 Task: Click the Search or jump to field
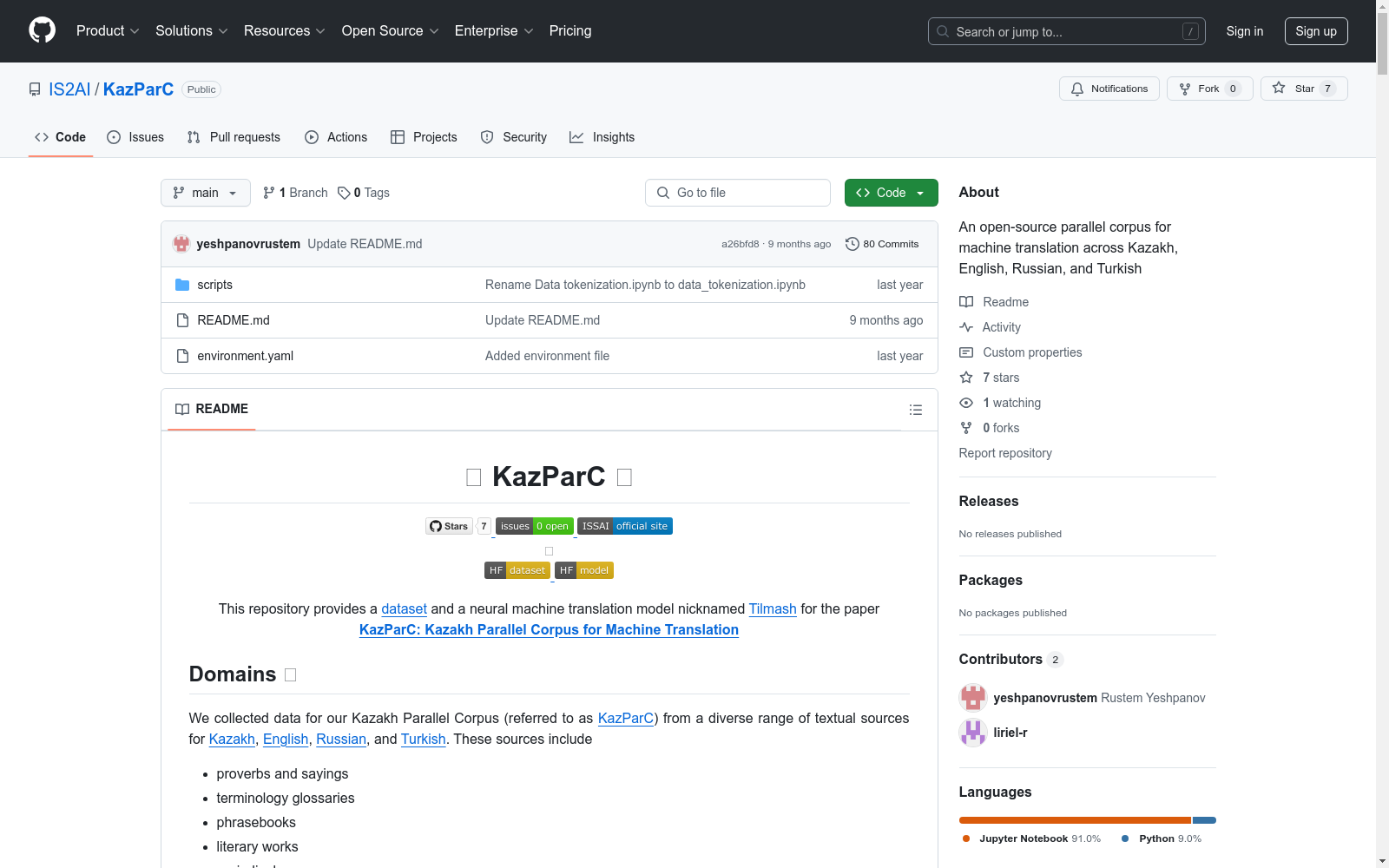pyautogui.click(x=1067, y=31)
